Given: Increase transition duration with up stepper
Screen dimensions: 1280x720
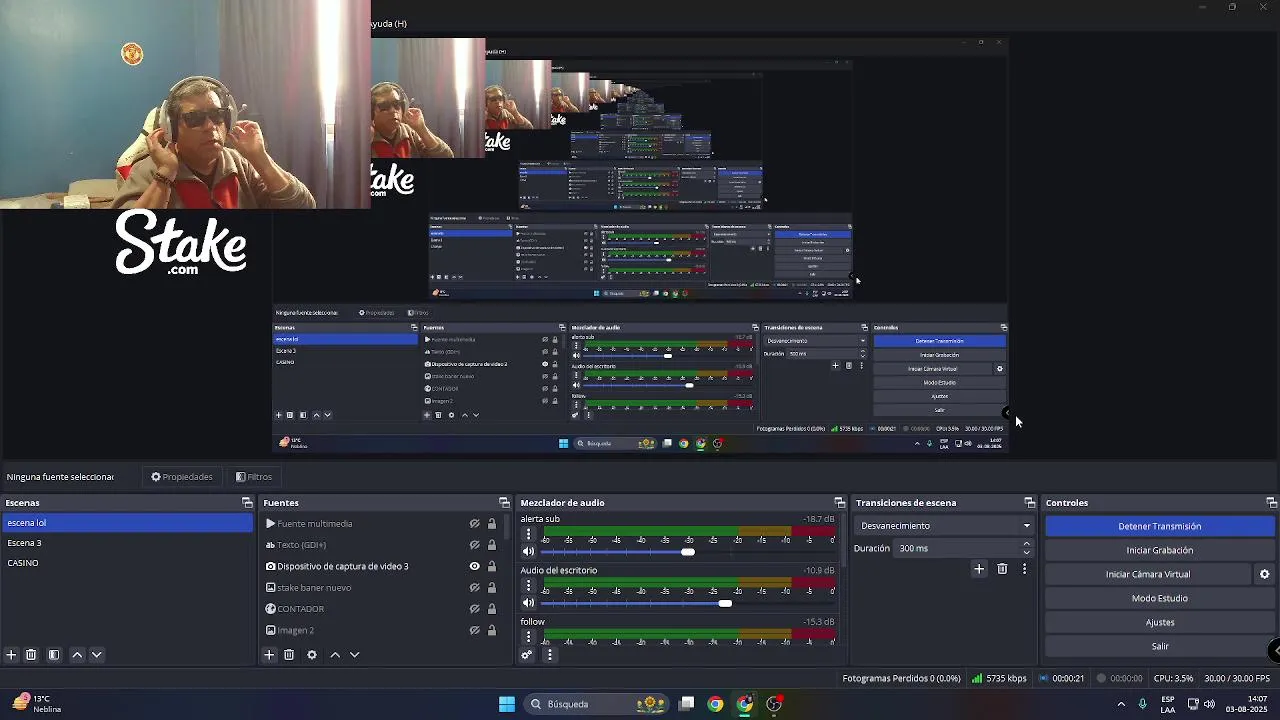Looking at the screenshot, I should coord(1026,544).
